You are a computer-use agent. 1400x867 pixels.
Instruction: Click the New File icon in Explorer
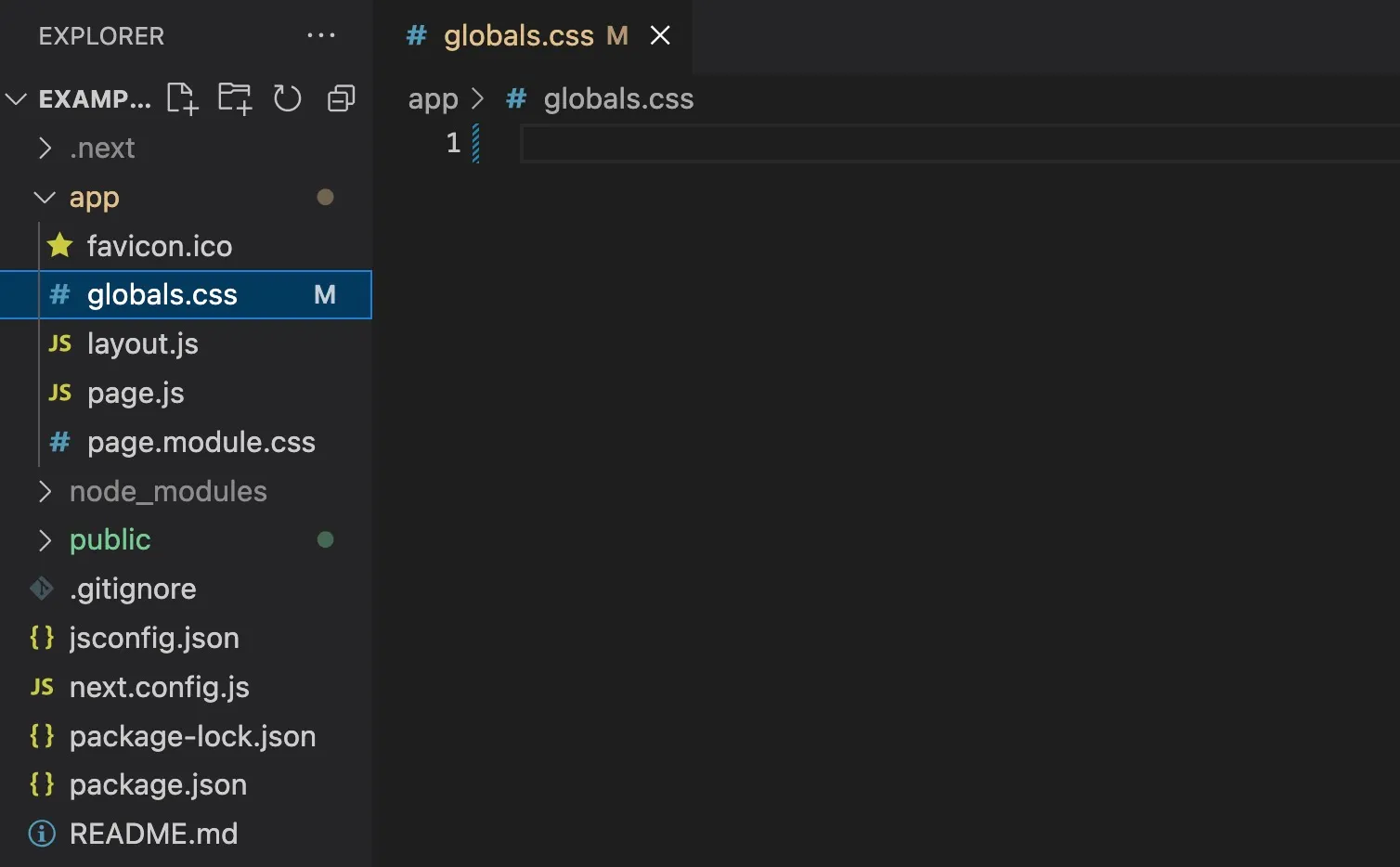183,98
